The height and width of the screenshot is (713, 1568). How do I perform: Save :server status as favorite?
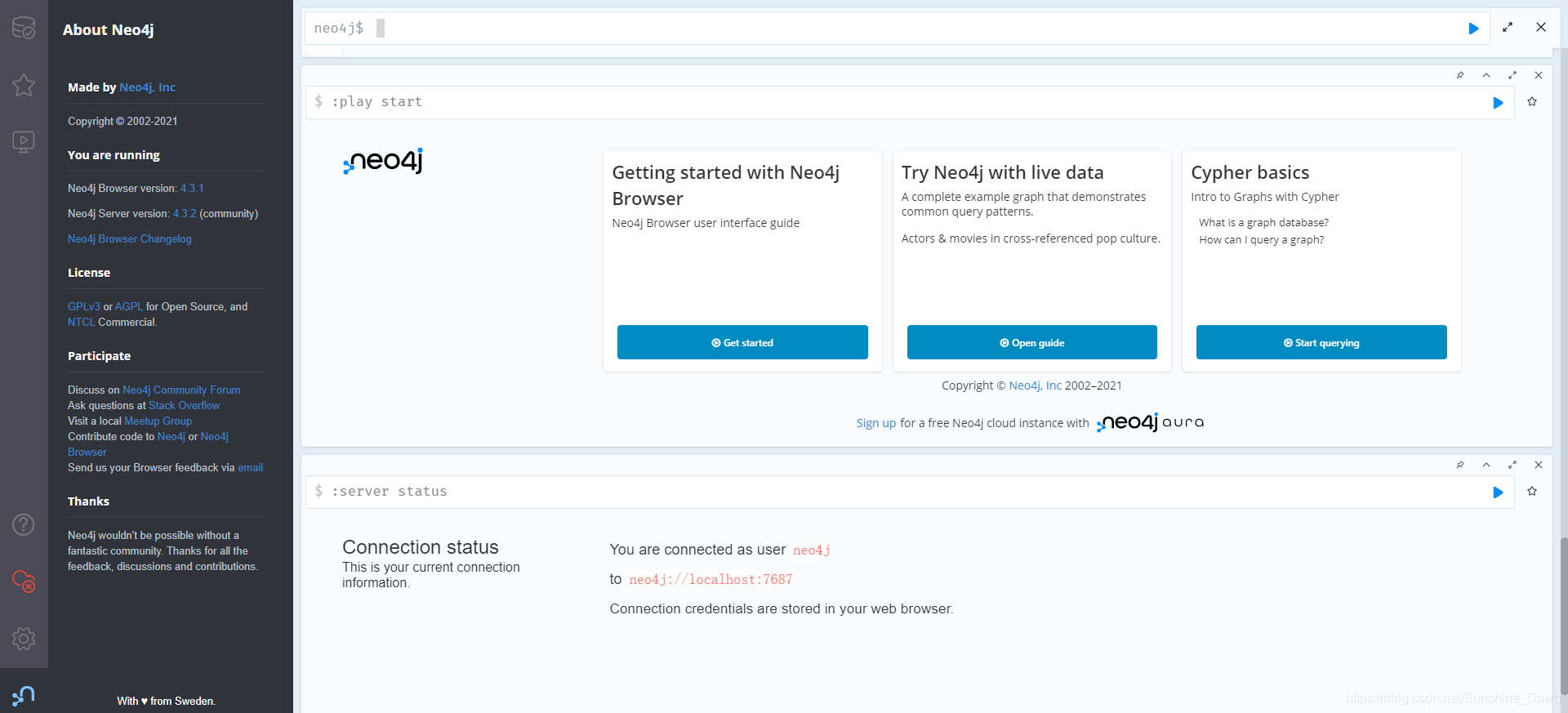[1532, 492]
